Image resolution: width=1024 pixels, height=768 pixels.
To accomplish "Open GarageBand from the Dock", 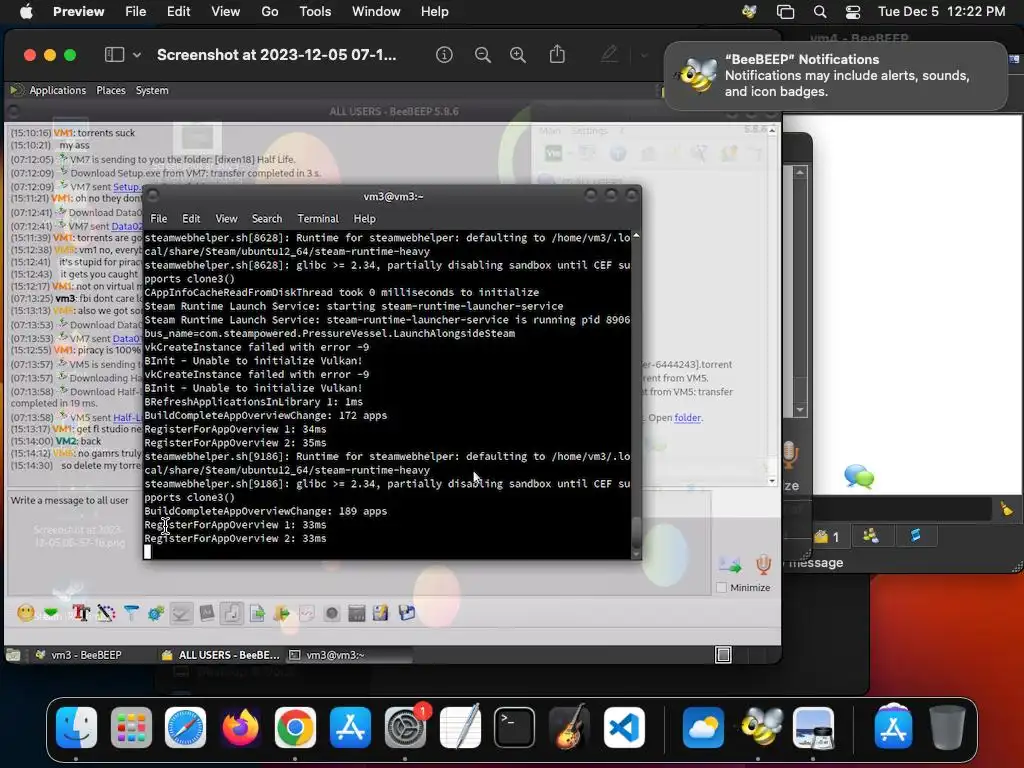I will click(569, 728).
